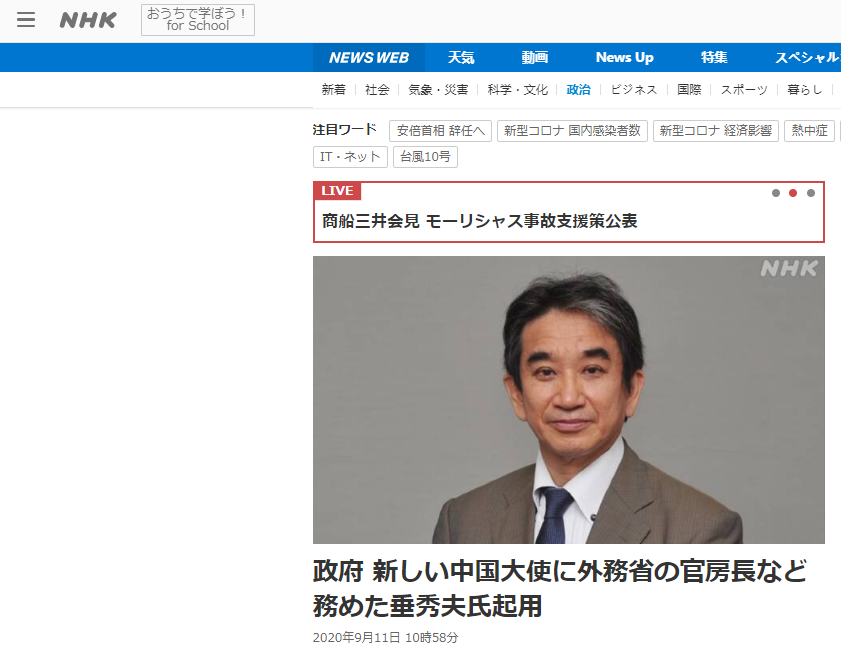Open the おうちで学ぼう for School banner

pyautogui.click(x=197, y=20)
